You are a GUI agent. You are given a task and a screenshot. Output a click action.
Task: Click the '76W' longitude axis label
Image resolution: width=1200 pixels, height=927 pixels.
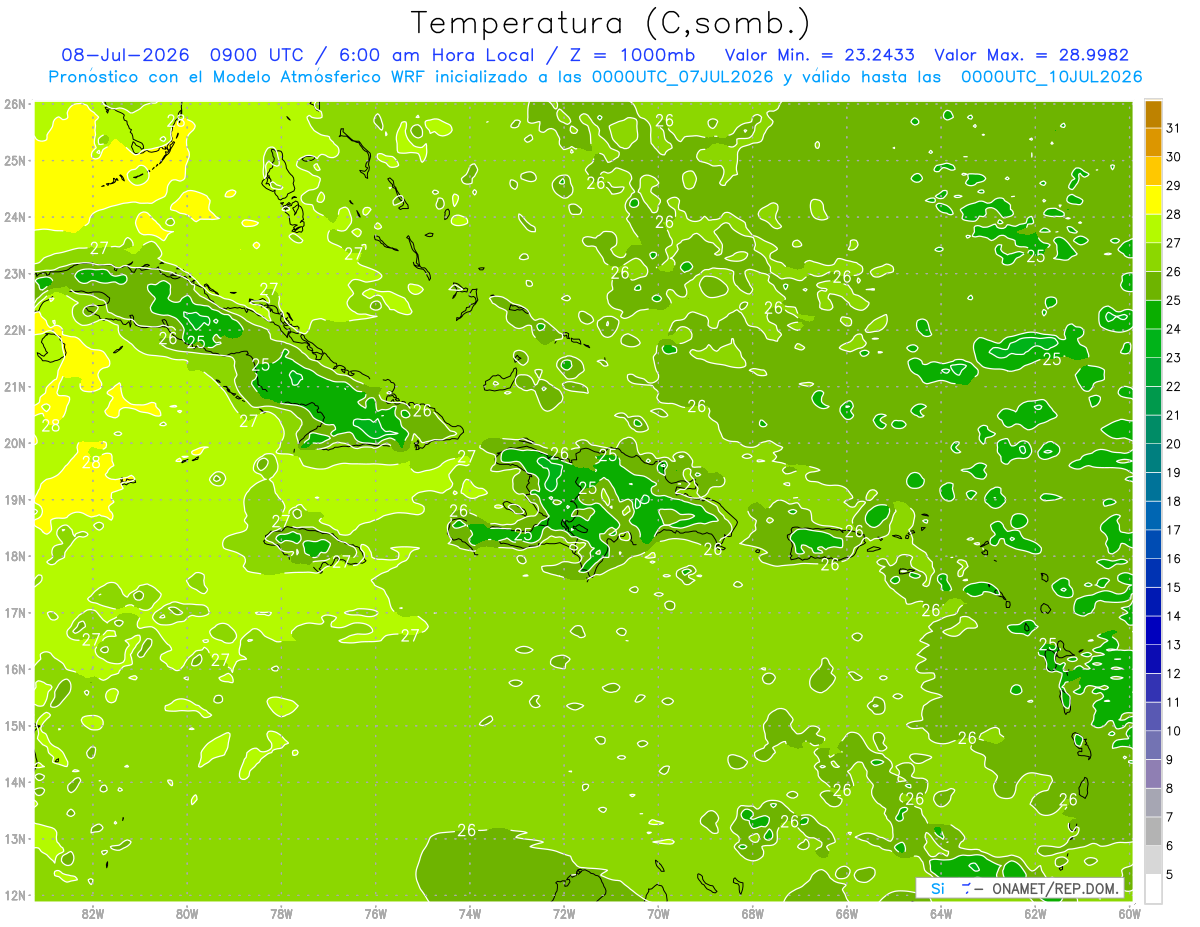tap(375, 913)
